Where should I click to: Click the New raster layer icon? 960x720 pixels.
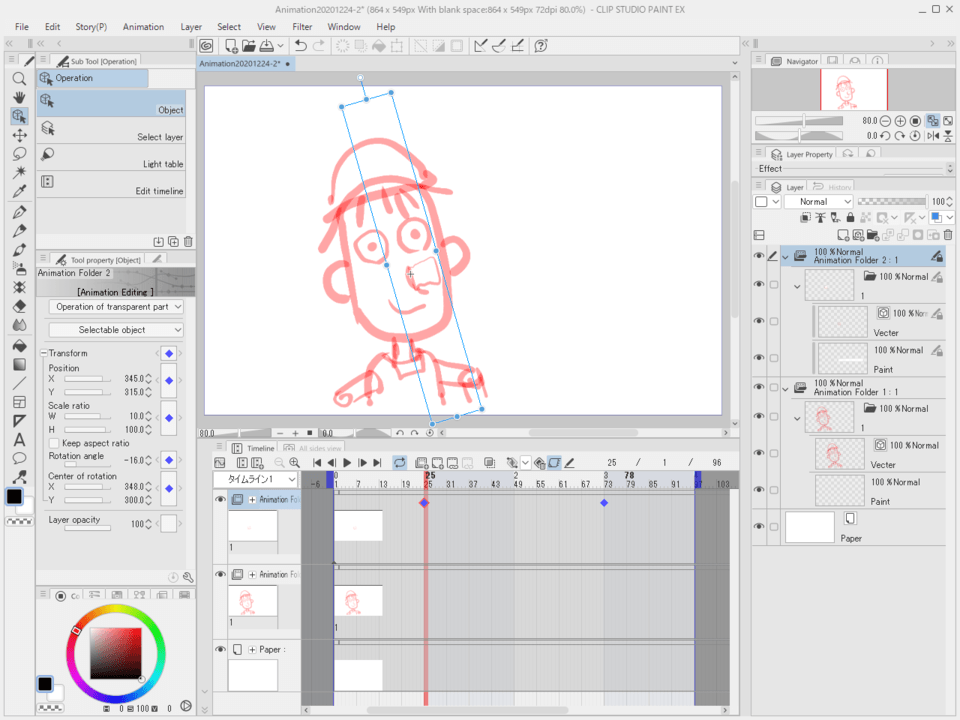click(843, 235)
